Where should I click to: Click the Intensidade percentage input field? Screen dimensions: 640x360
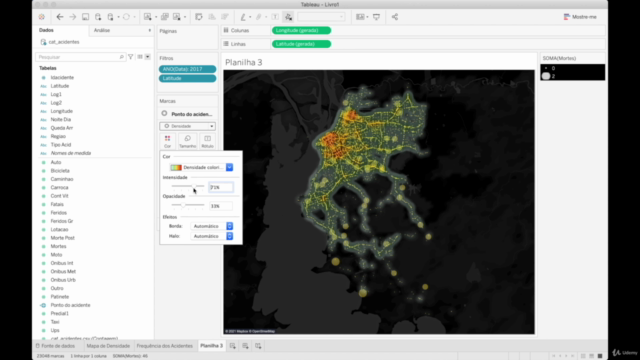tap(221, 187)
